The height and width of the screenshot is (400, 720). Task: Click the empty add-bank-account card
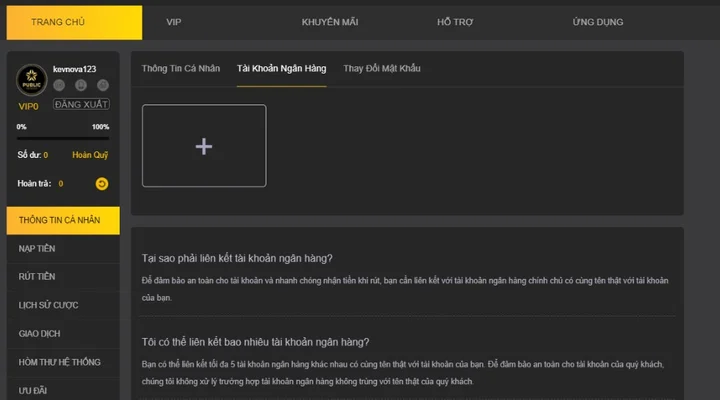point(204,146)
